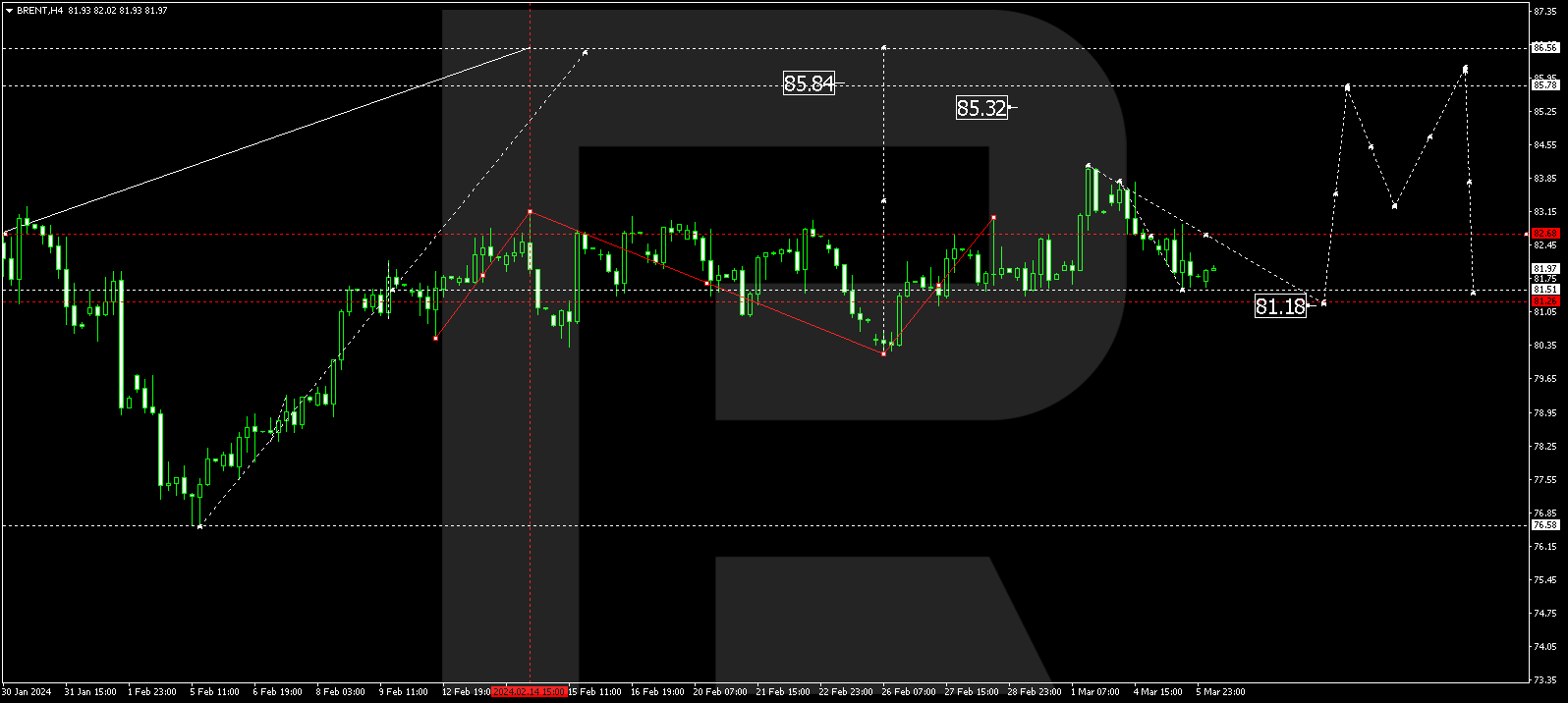Click the red 81.26 price axis tag

pos(1545,300)
